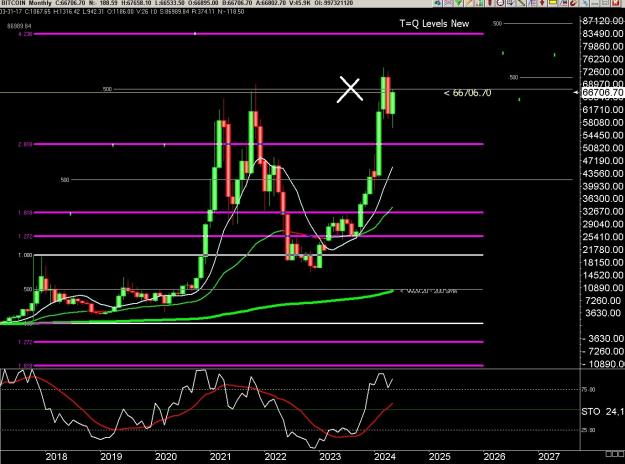
Task: Click the 2018 year label on the time axis
Action: click(x=56, y=456)
